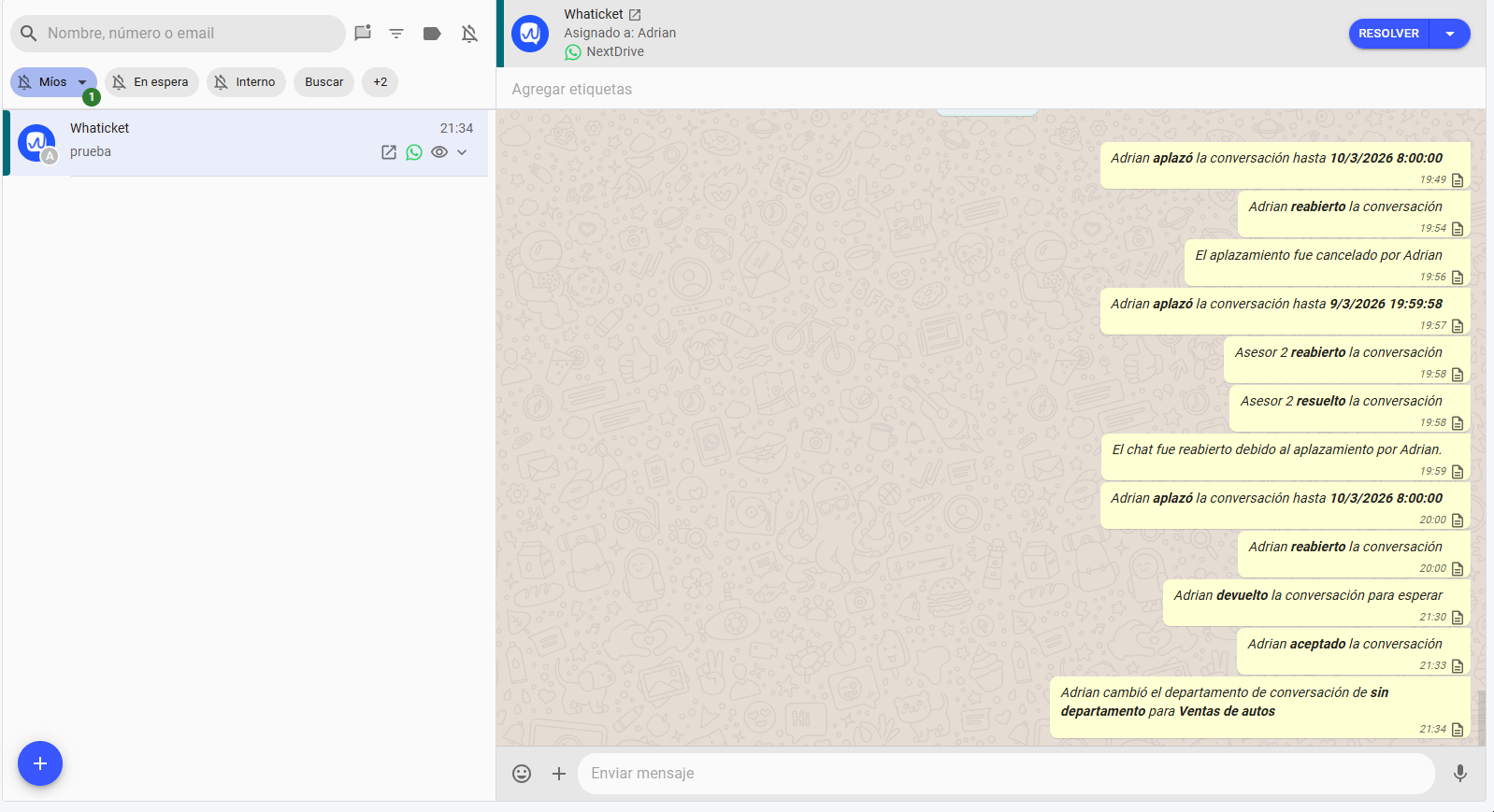This screenshot has height=812, width=1494.
Task: Click the WhatsApp icon in the ticket row
Action: (x=414, y=152)
